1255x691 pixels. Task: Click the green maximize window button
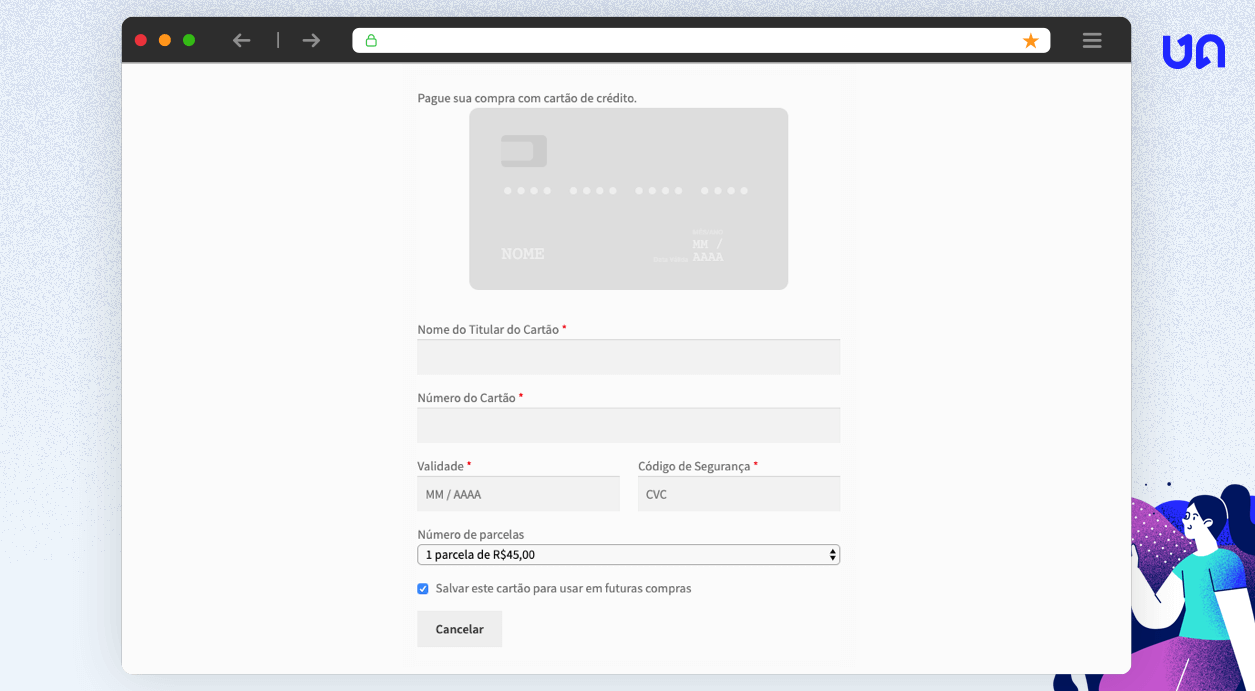[189, 40]
